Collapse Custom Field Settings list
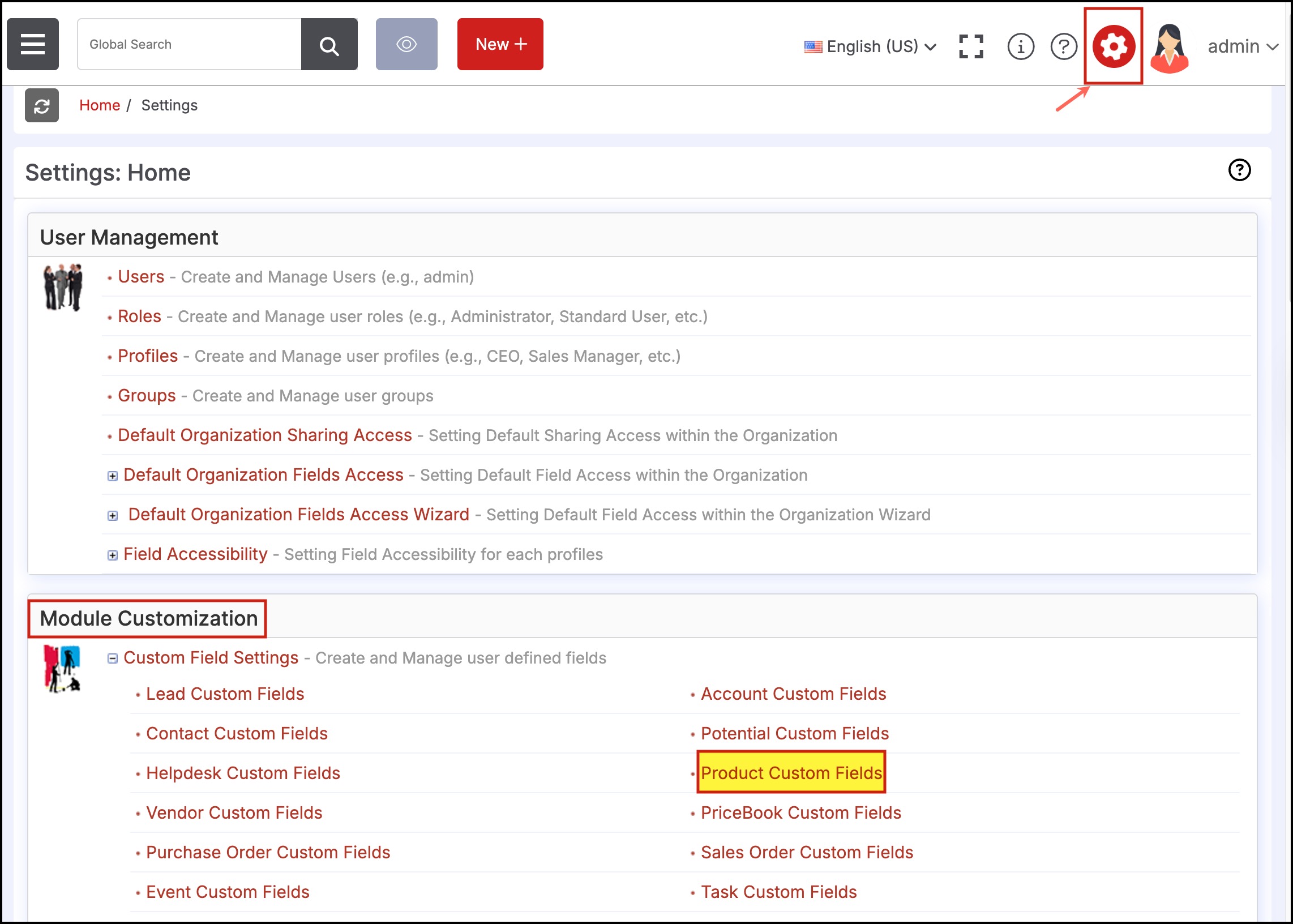The height and width of the screenshot is (924, 1293). click(x=113, y=658)
